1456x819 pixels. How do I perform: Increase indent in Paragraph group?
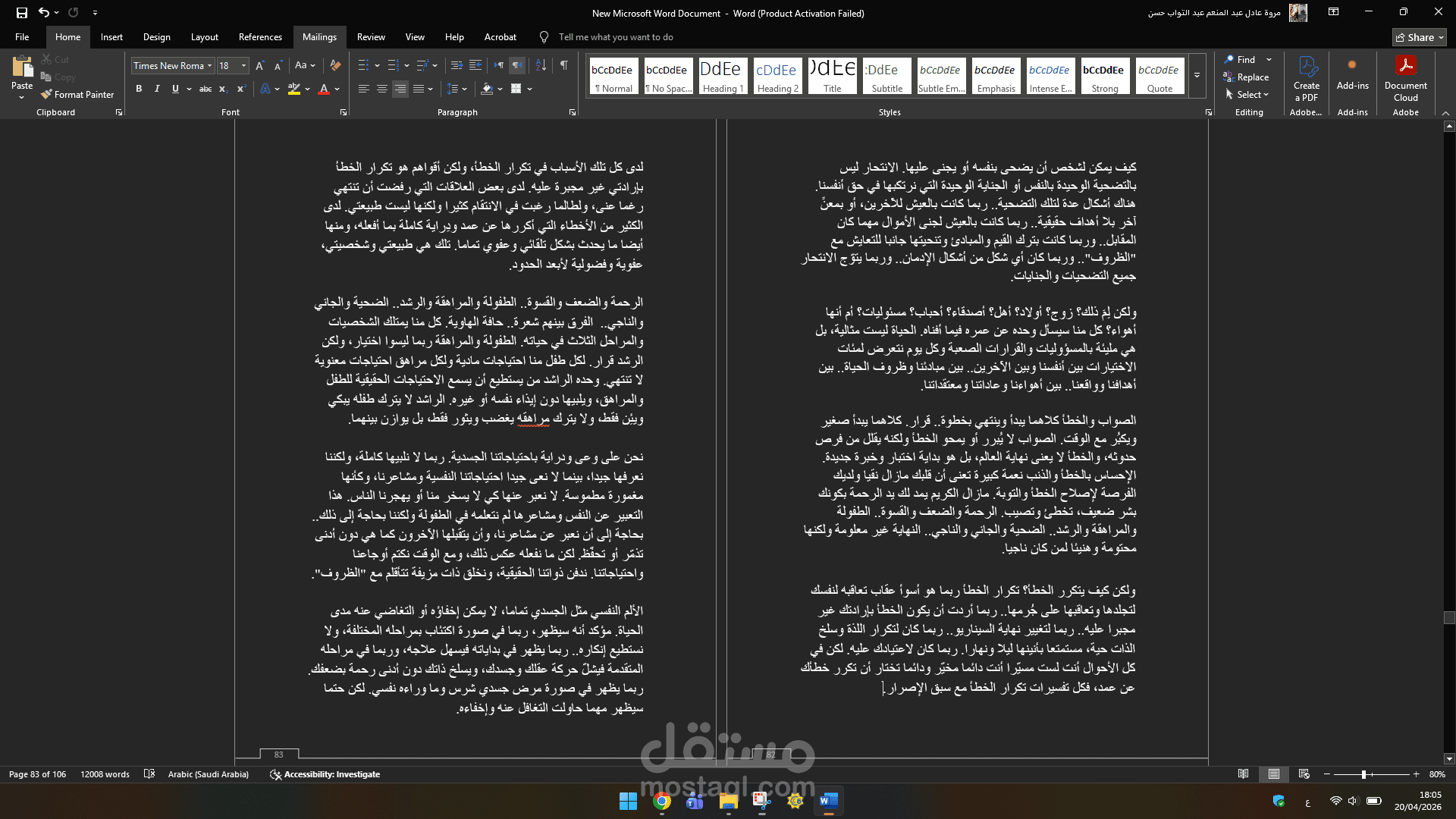(475, 66)
